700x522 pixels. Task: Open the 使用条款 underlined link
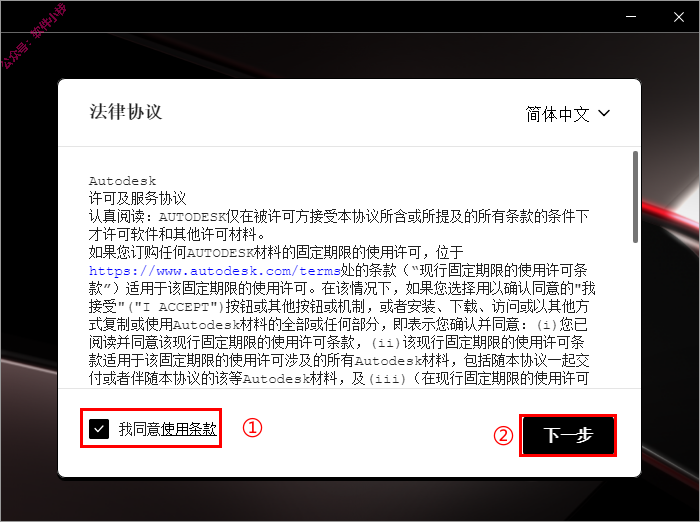(x=188, y=429)
